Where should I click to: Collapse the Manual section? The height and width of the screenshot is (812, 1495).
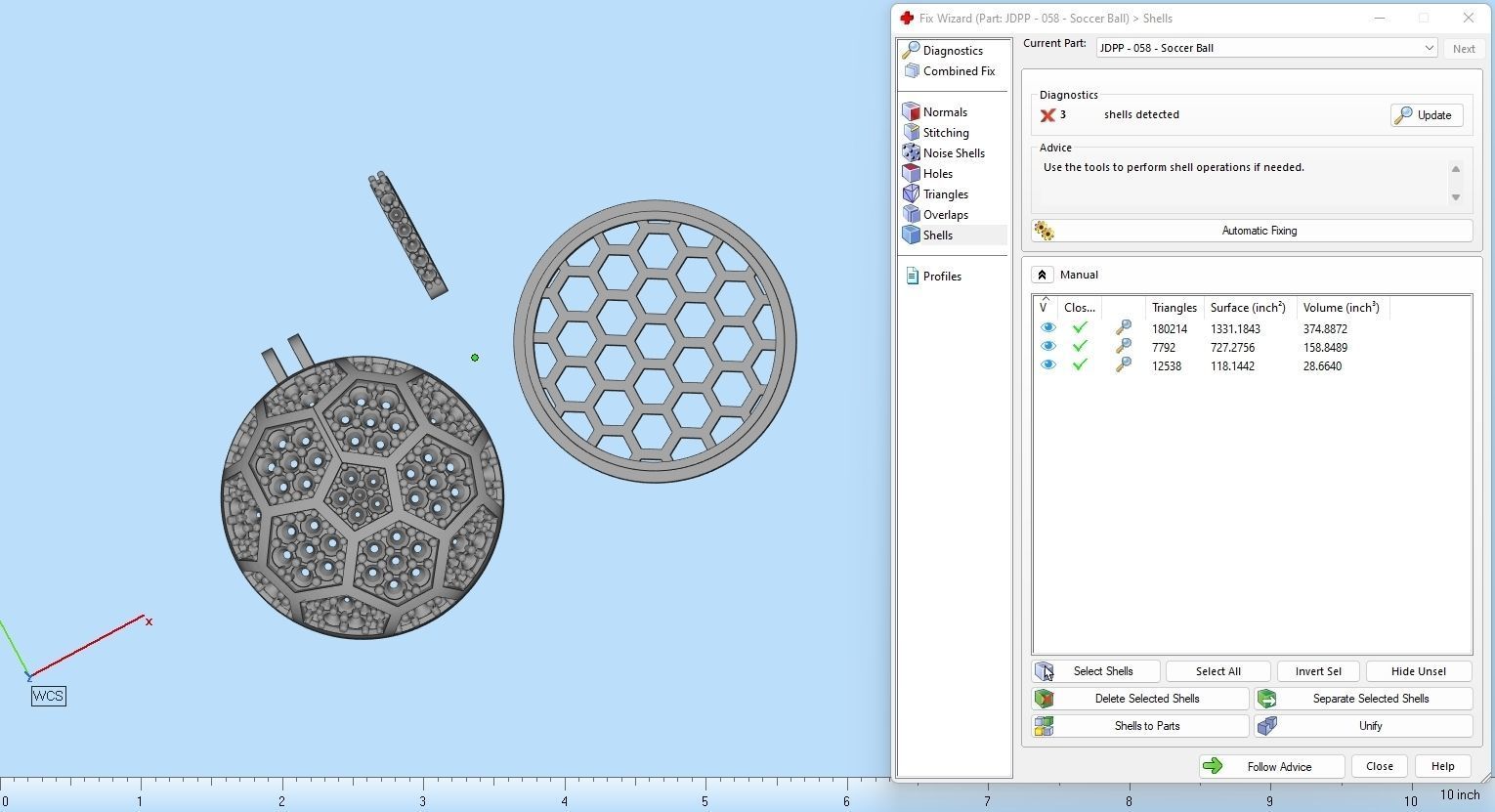(x=1042, y=276)
